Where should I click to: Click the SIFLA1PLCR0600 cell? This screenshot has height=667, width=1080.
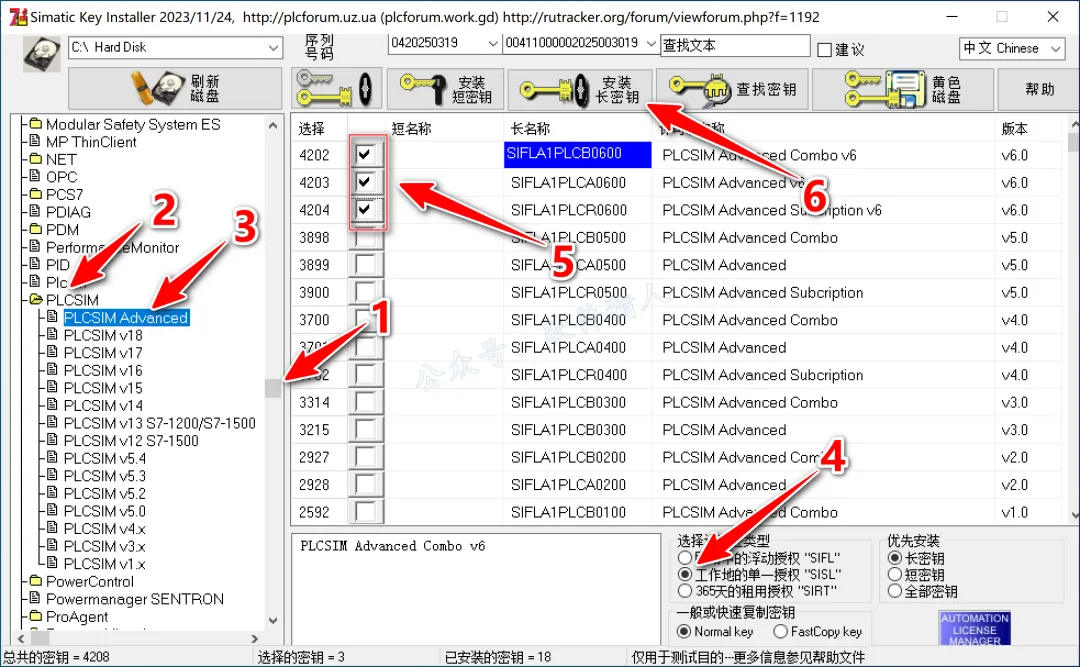[x=577, y=210]
